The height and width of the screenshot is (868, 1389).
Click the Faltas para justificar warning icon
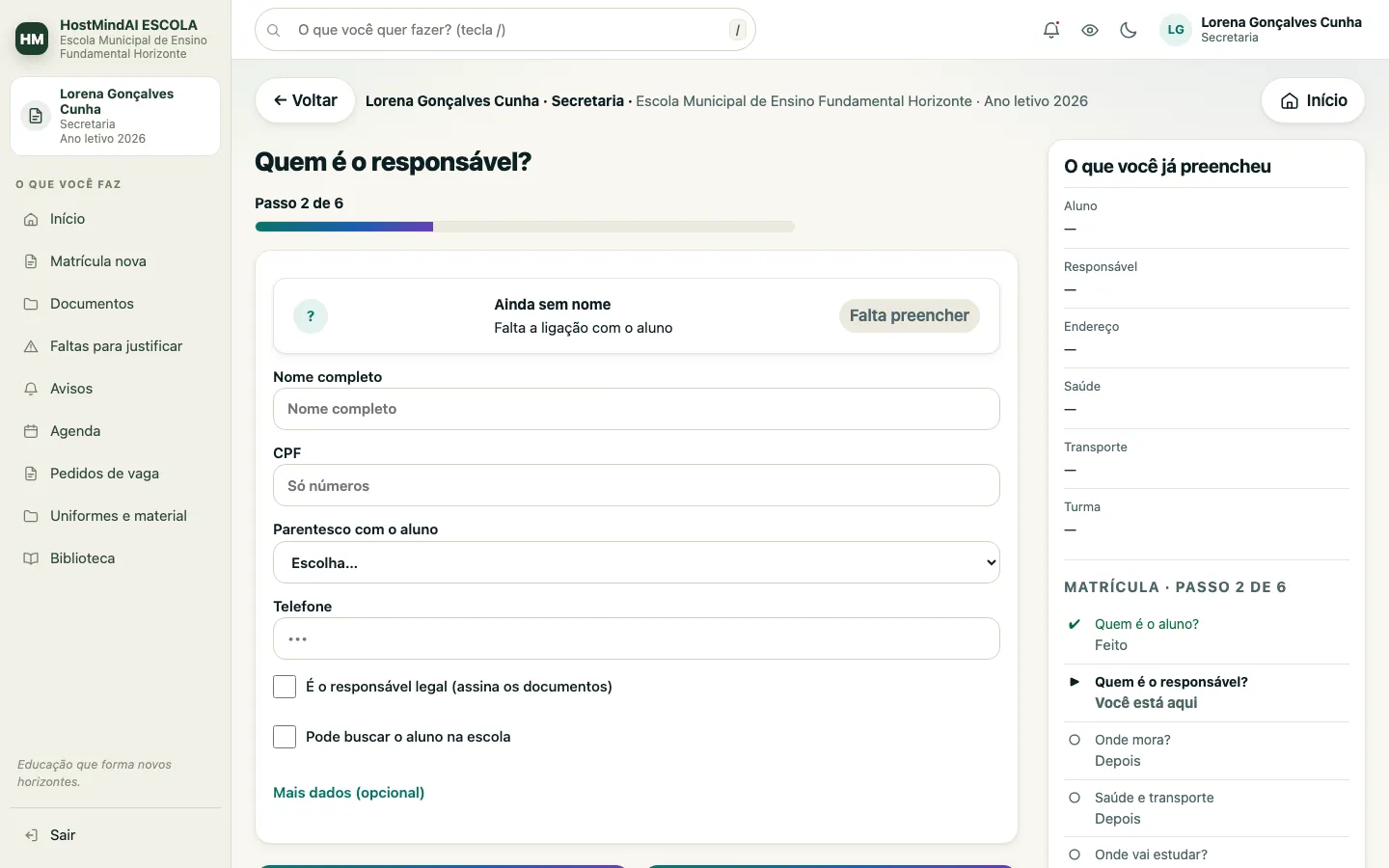[x=31, y=346]
